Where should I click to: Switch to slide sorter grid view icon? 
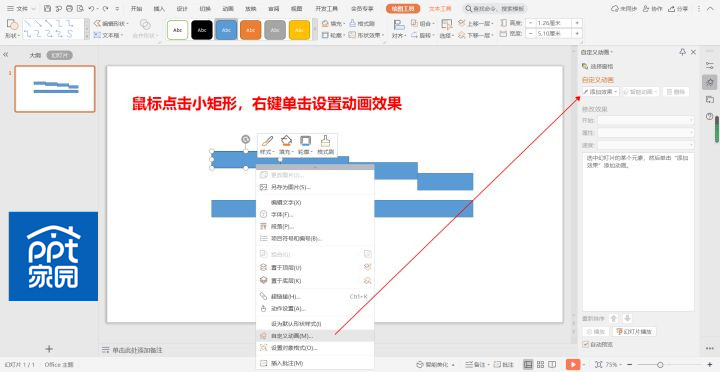(540, 364)
